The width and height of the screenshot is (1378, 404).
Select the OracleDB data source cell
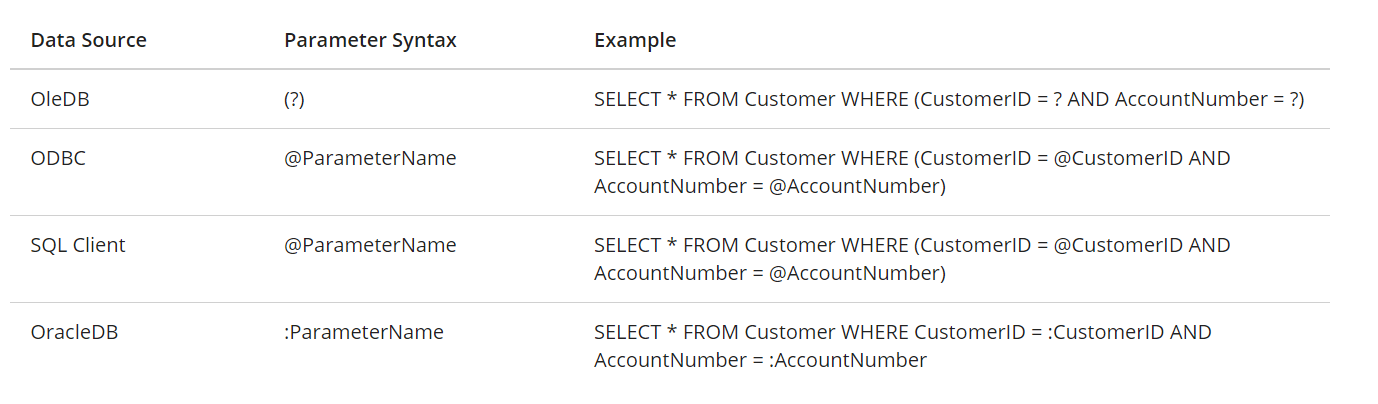(x=74, y=332)
